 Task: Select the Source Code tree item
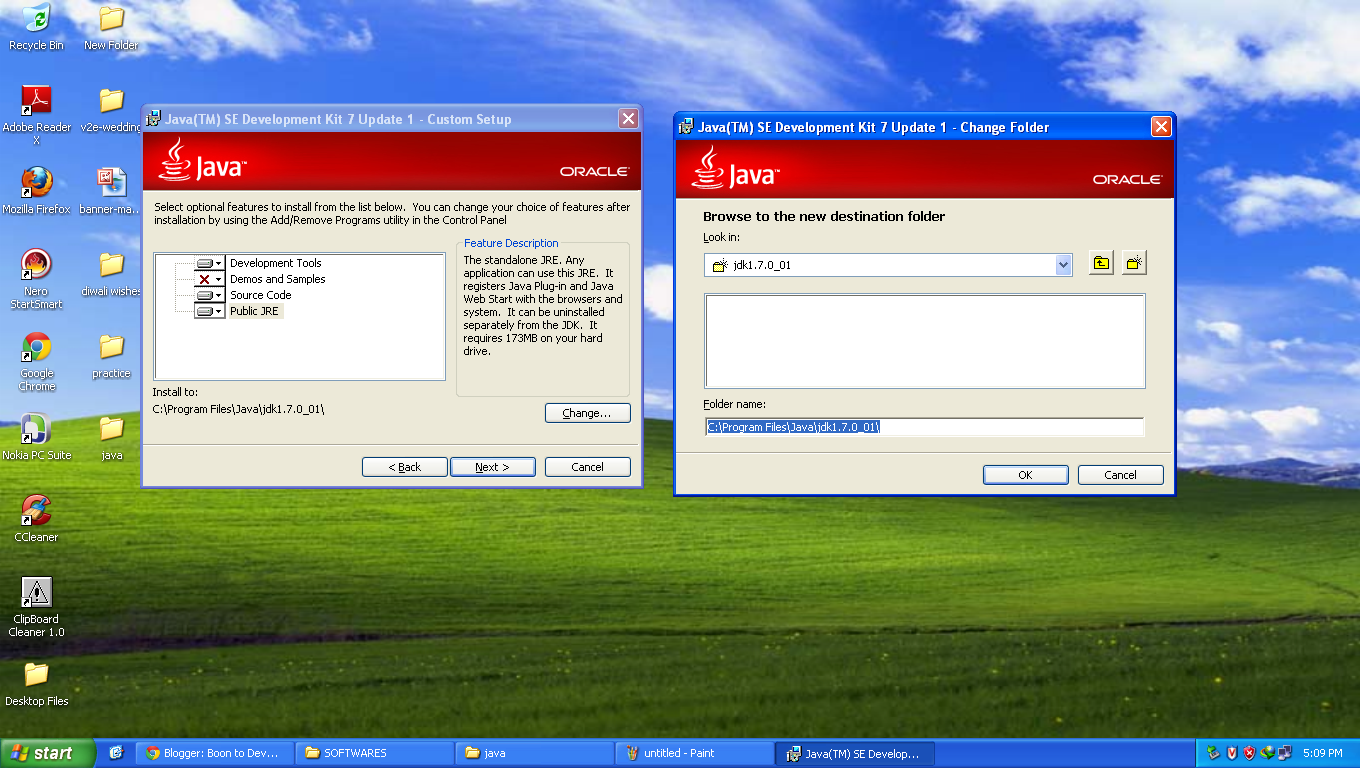261,295
